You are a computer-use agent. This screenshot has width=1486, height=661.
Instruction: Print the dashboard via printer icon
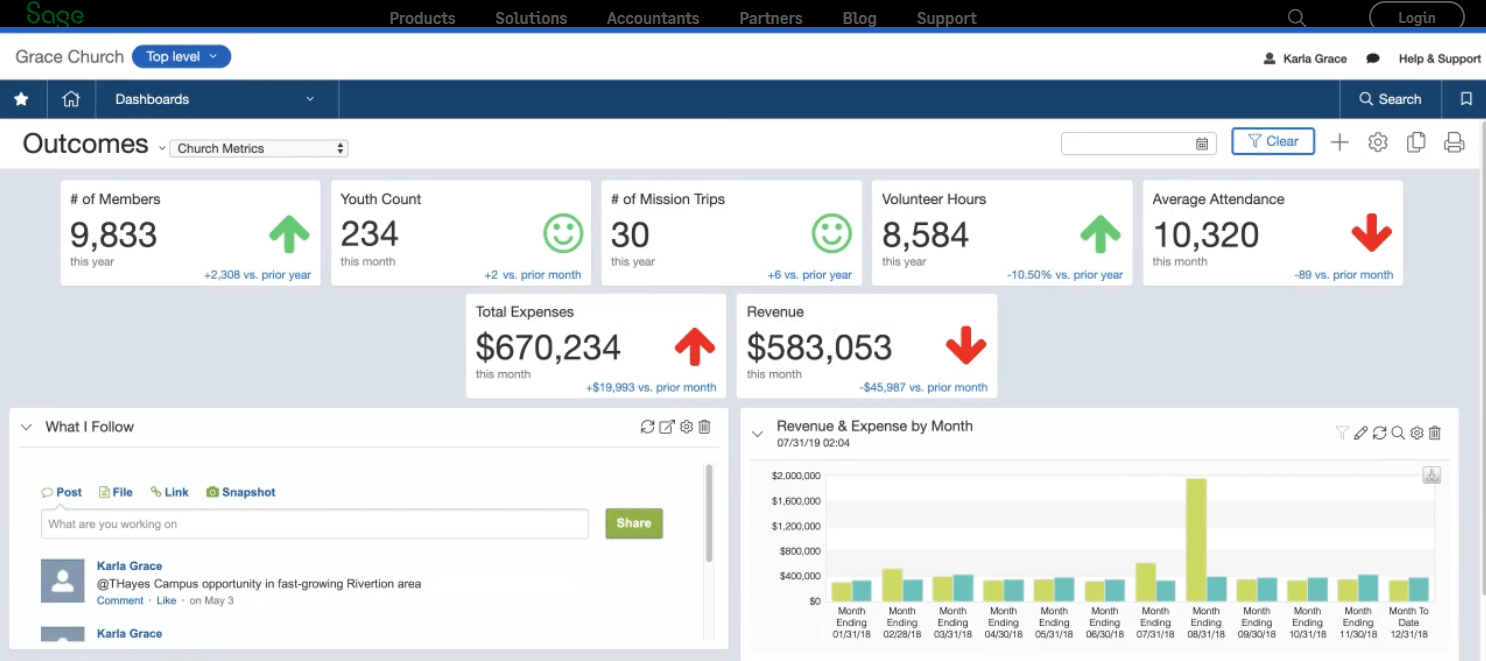click(x=1454, y=142)
